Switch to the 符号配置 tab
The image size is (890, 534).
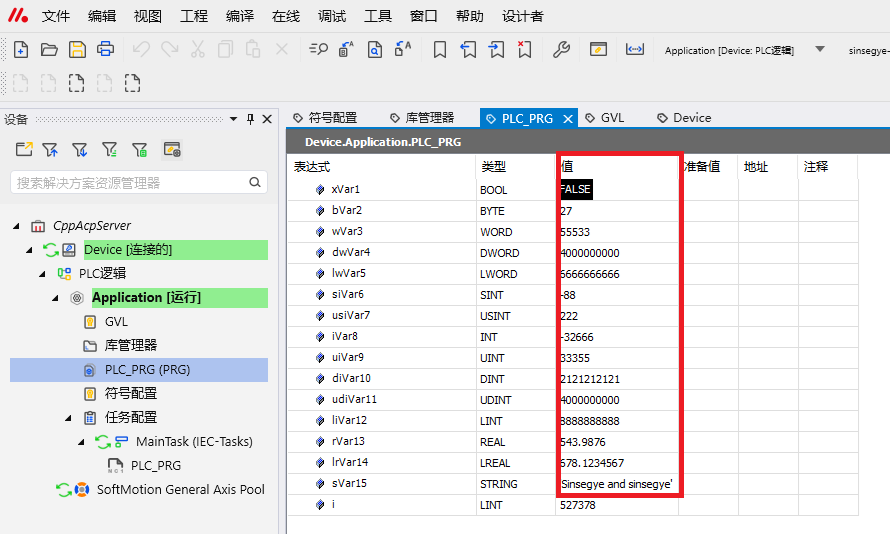325,118
